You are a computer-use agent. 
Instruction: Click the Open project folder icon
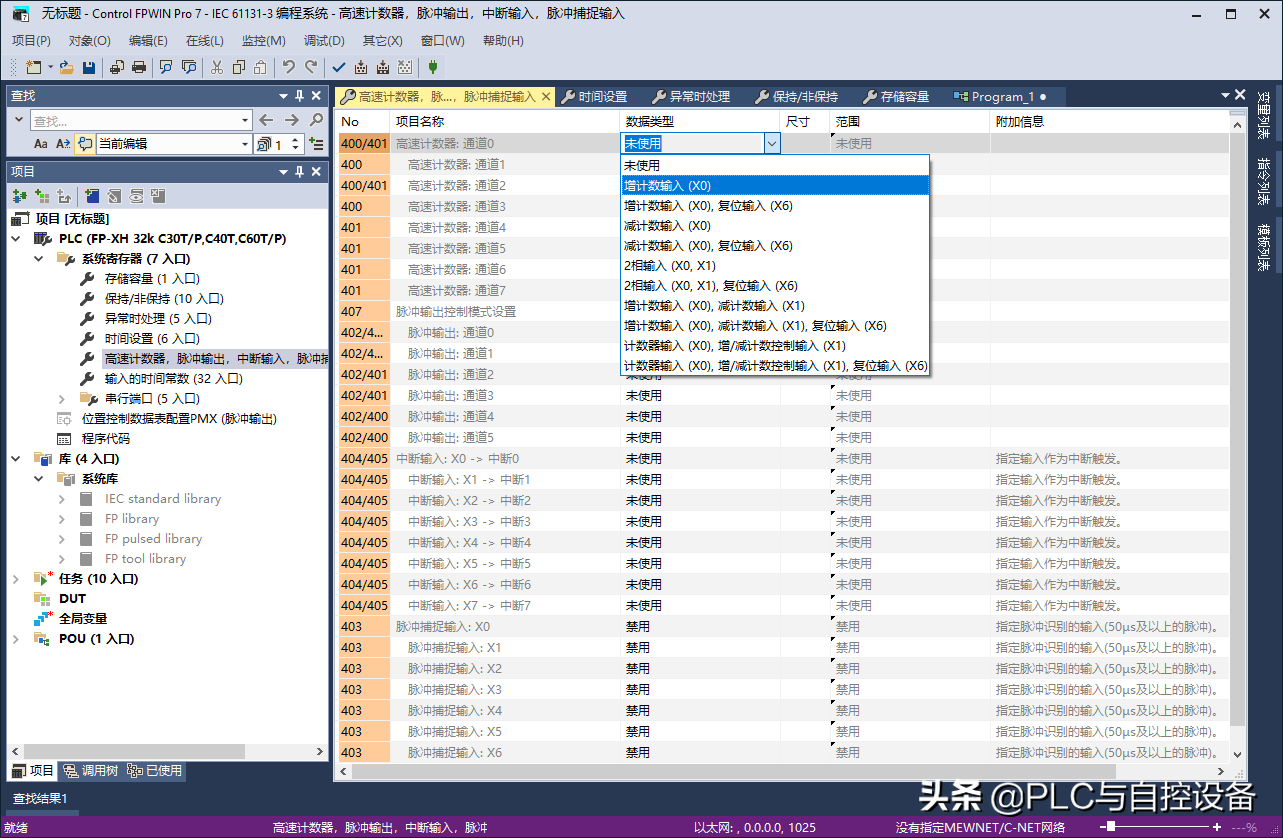[66, 67]
